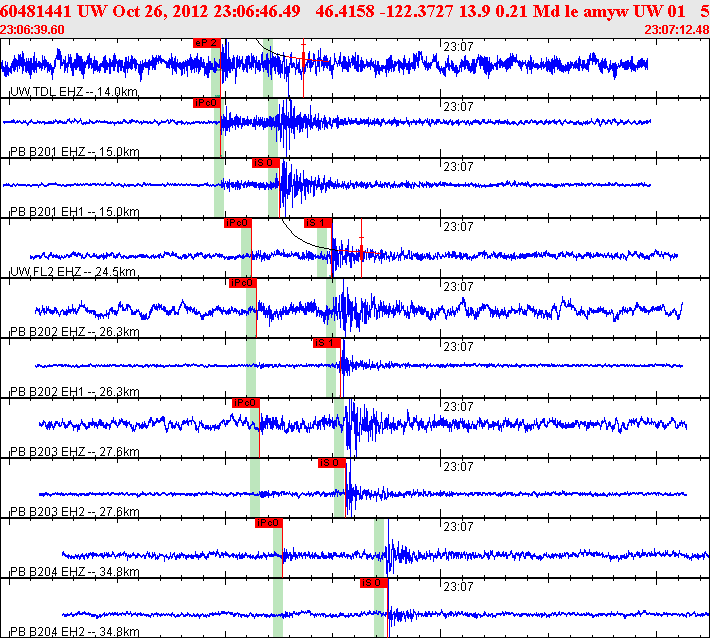
Task: Select the iS 0 pick flag on B204 EH2
Action: click(374, 583)
